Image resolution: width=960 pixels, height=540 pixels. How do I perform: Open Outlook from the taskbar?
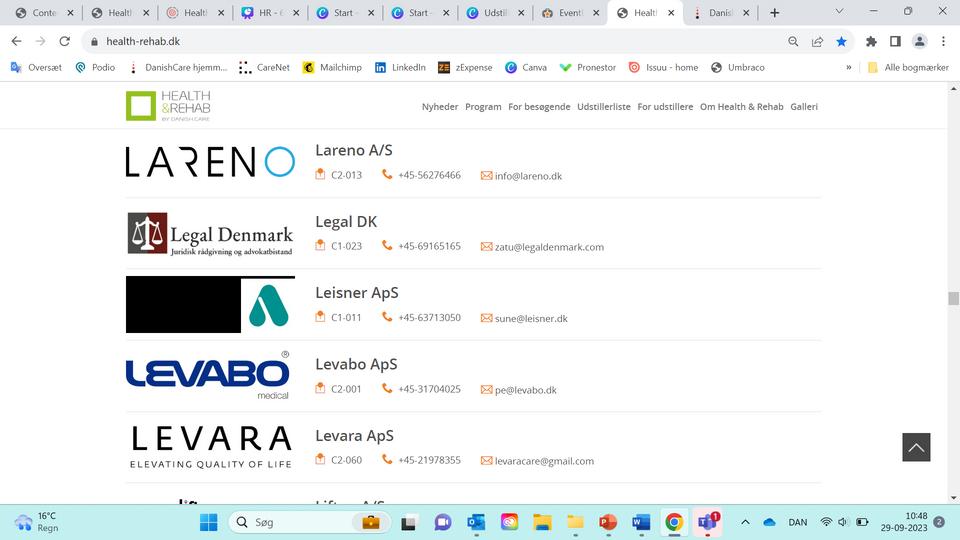point(476,522)
